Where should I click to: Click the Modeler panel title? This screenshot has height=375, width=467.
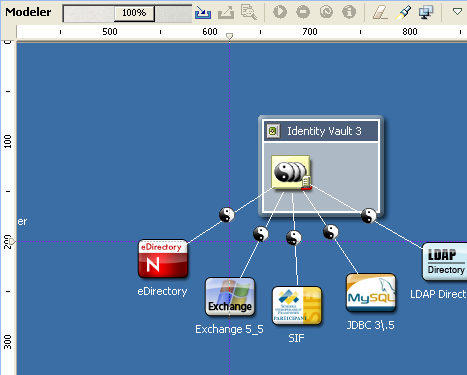[x=28, y=12]
